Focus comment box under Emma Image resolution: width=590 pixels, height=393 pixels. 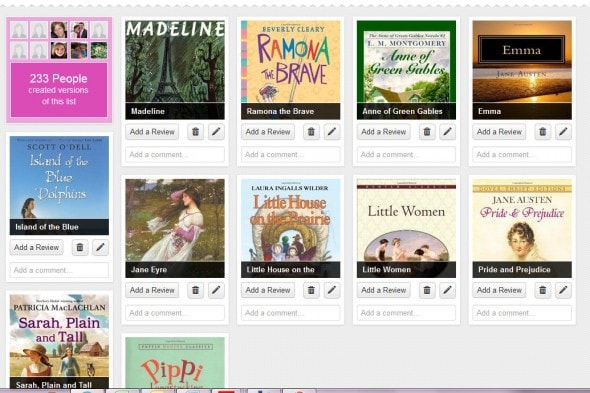[x=522, y=155]
